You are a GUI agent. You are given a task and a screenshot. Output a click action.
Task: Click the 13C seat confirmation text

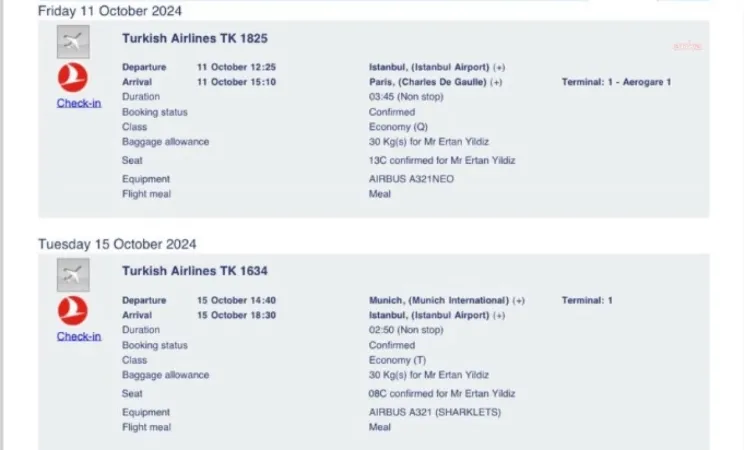443,160
